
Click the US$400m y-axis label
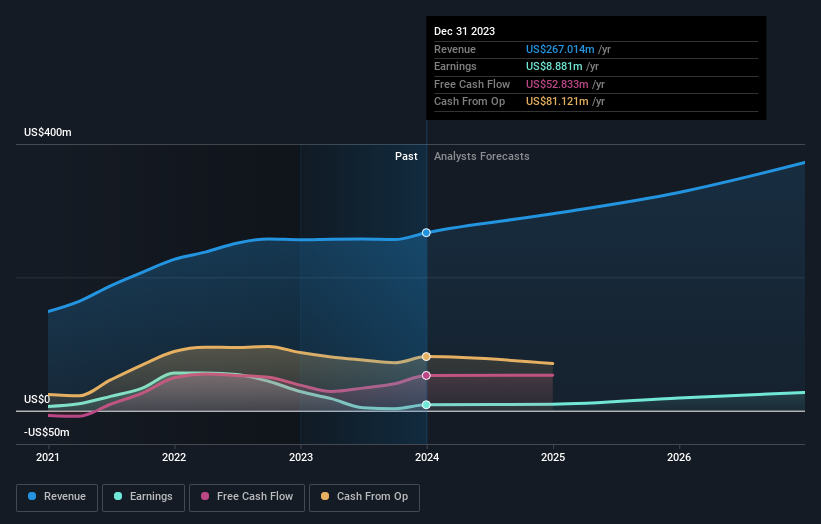(48, 132)
